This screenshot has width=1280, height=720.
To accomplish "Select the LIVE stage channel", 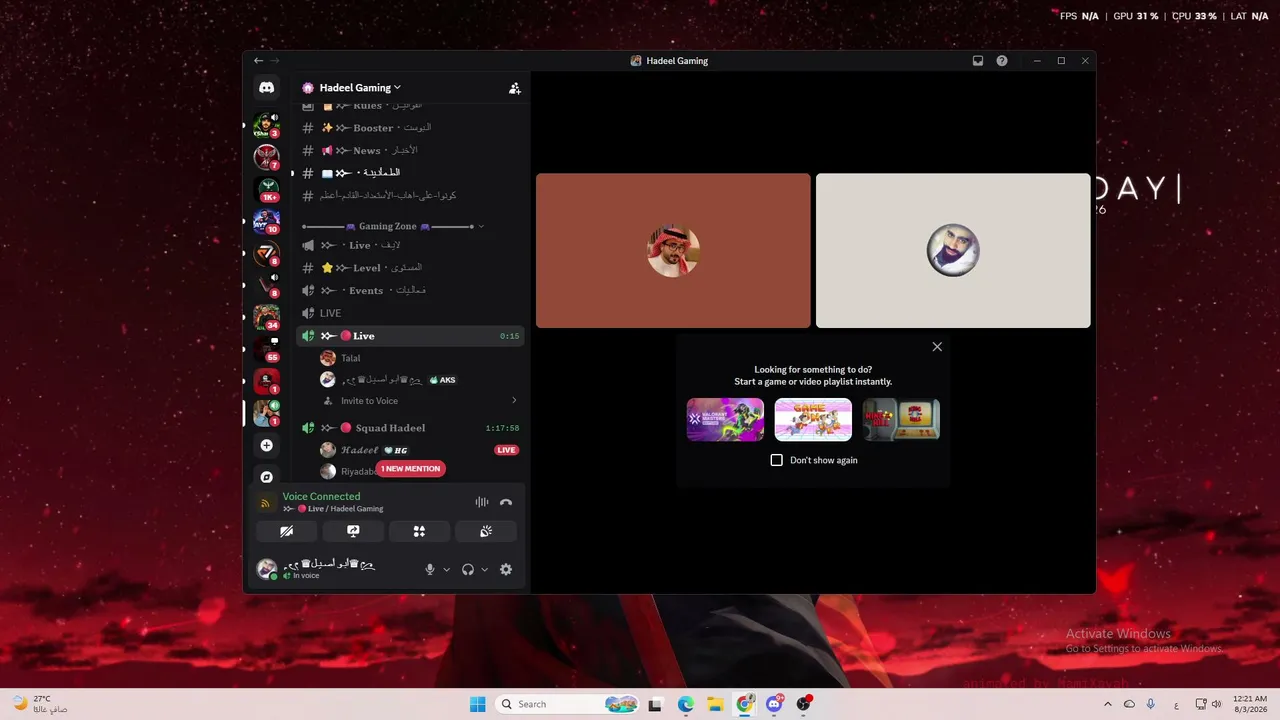I will click(409, 313).
